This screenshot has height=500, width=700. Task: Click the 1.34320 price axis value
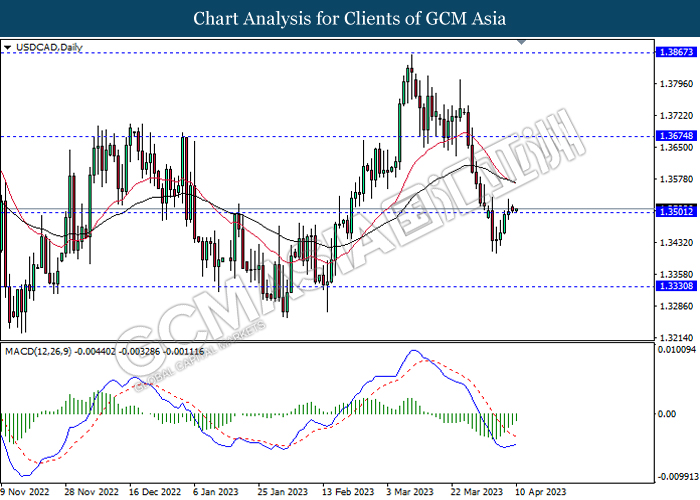(x=676, y=242)
